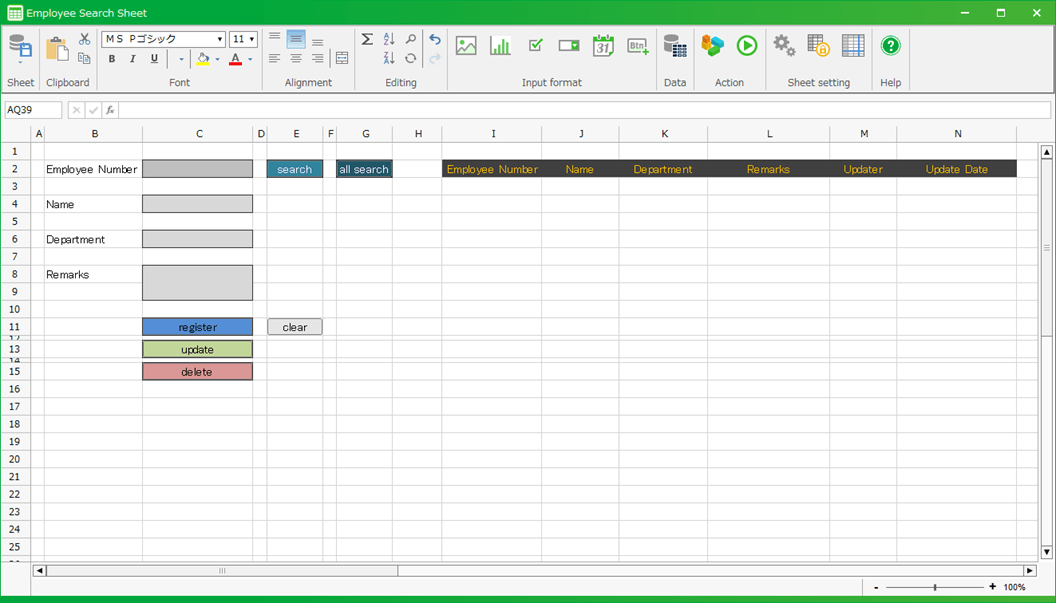The width and height of the screenshot is (1056, 603).
Task: Click the merge cells icon
Action: click(342, 59)
